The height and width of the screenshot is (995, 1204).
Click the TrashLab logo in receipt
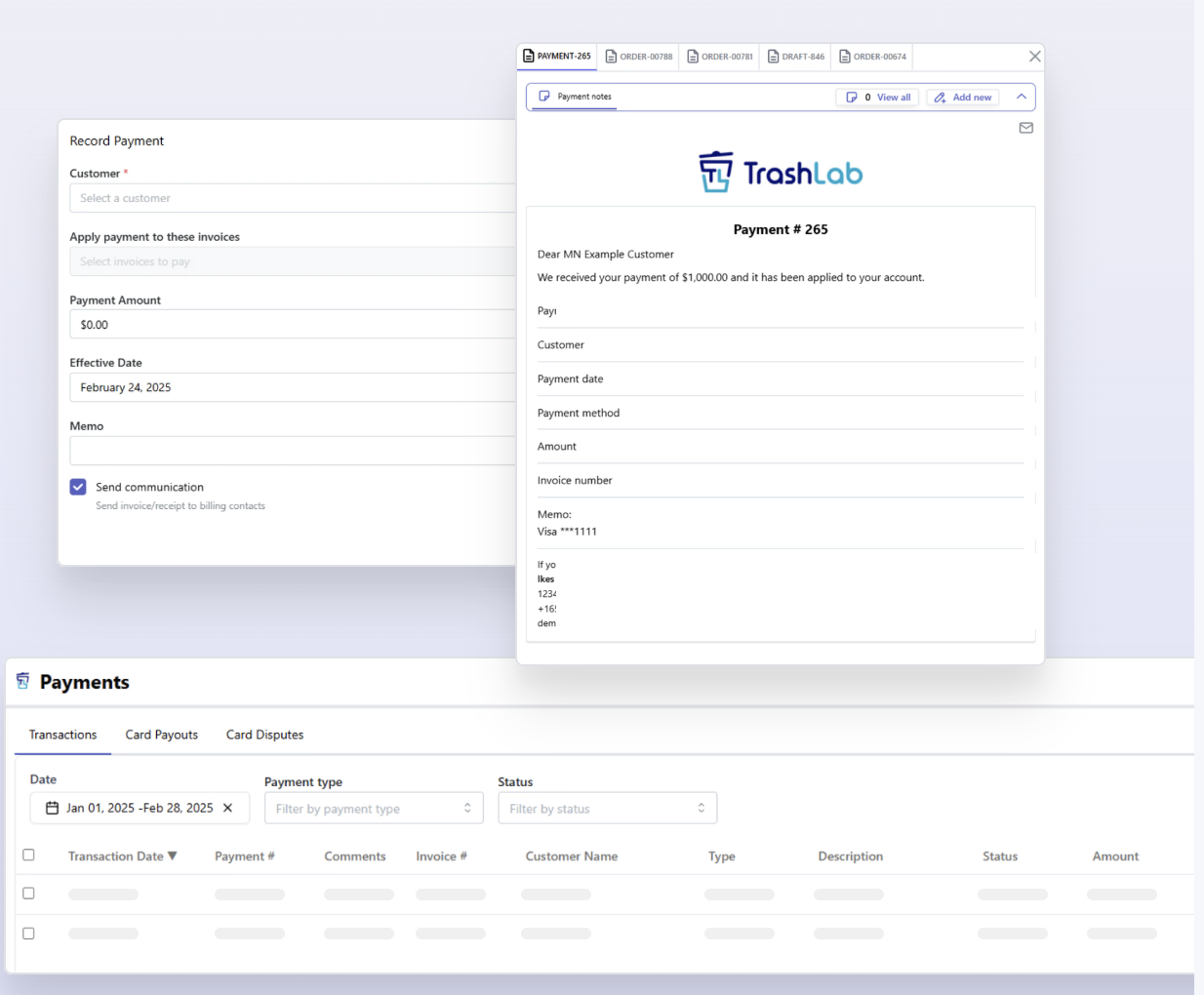click(x=781, y=173)
